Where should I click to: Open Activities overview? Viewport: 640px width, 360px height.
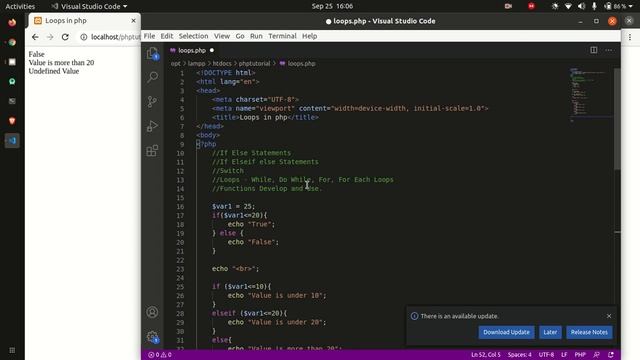point(20,6)
